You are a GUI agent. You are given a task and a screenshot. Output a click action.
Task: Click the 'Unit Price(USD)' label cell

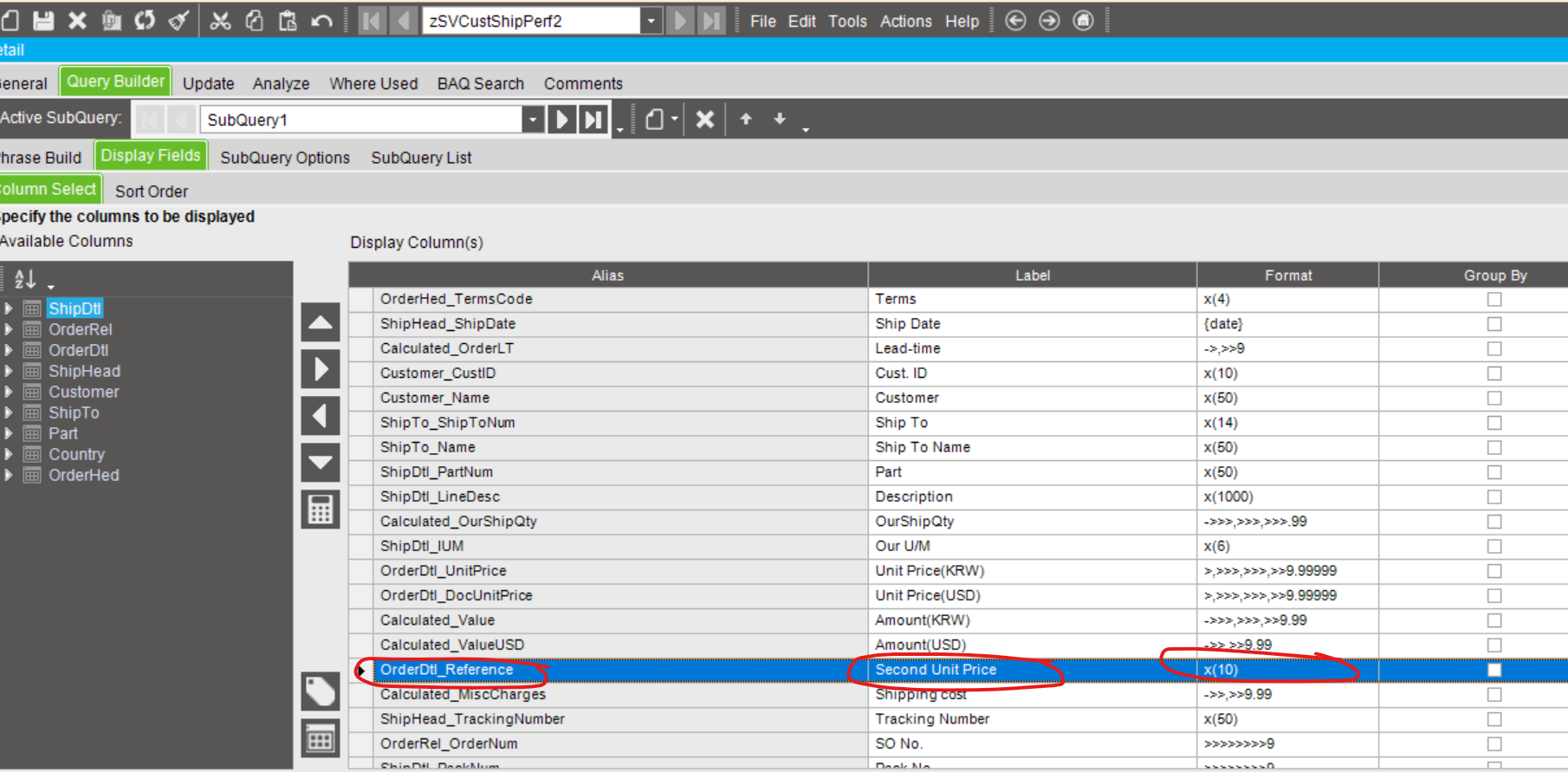1033,595
